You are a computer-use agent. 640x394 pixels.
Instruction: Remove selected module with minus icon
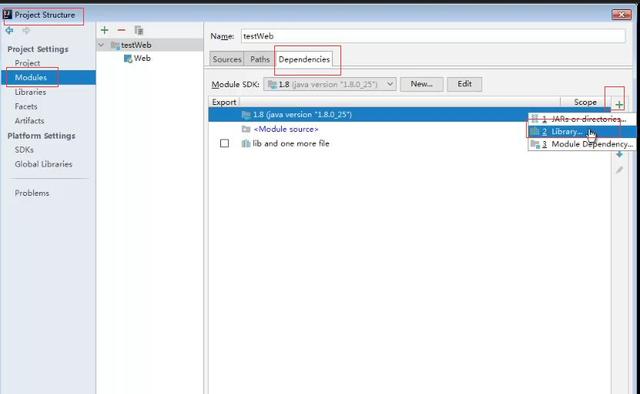121,30
